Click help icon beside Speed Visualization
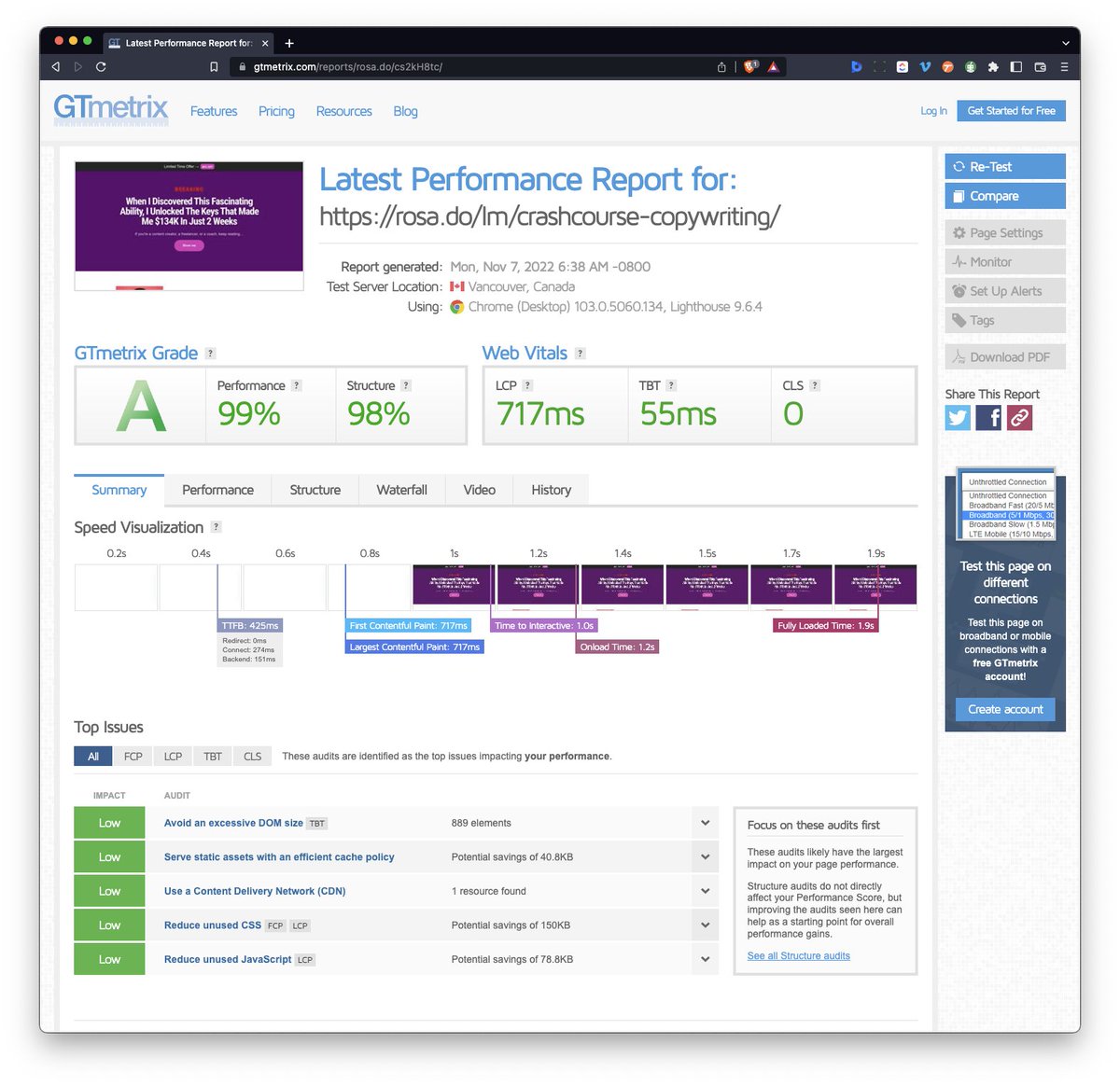Screen dimensions: 1120x1085 pos(217,527)
